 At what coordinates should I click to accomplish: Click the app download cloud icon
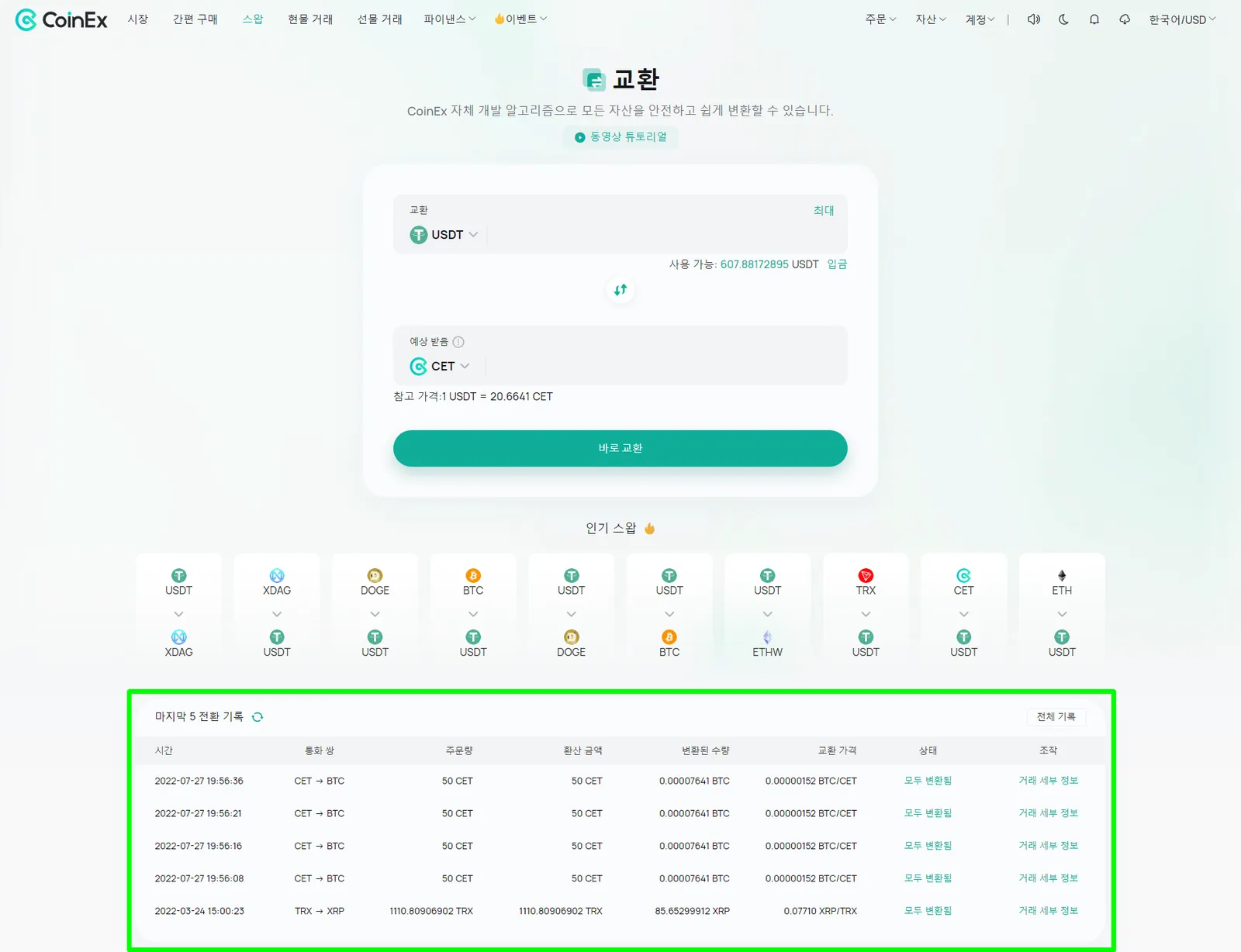pyautogui.click(x=1124, y=19)
